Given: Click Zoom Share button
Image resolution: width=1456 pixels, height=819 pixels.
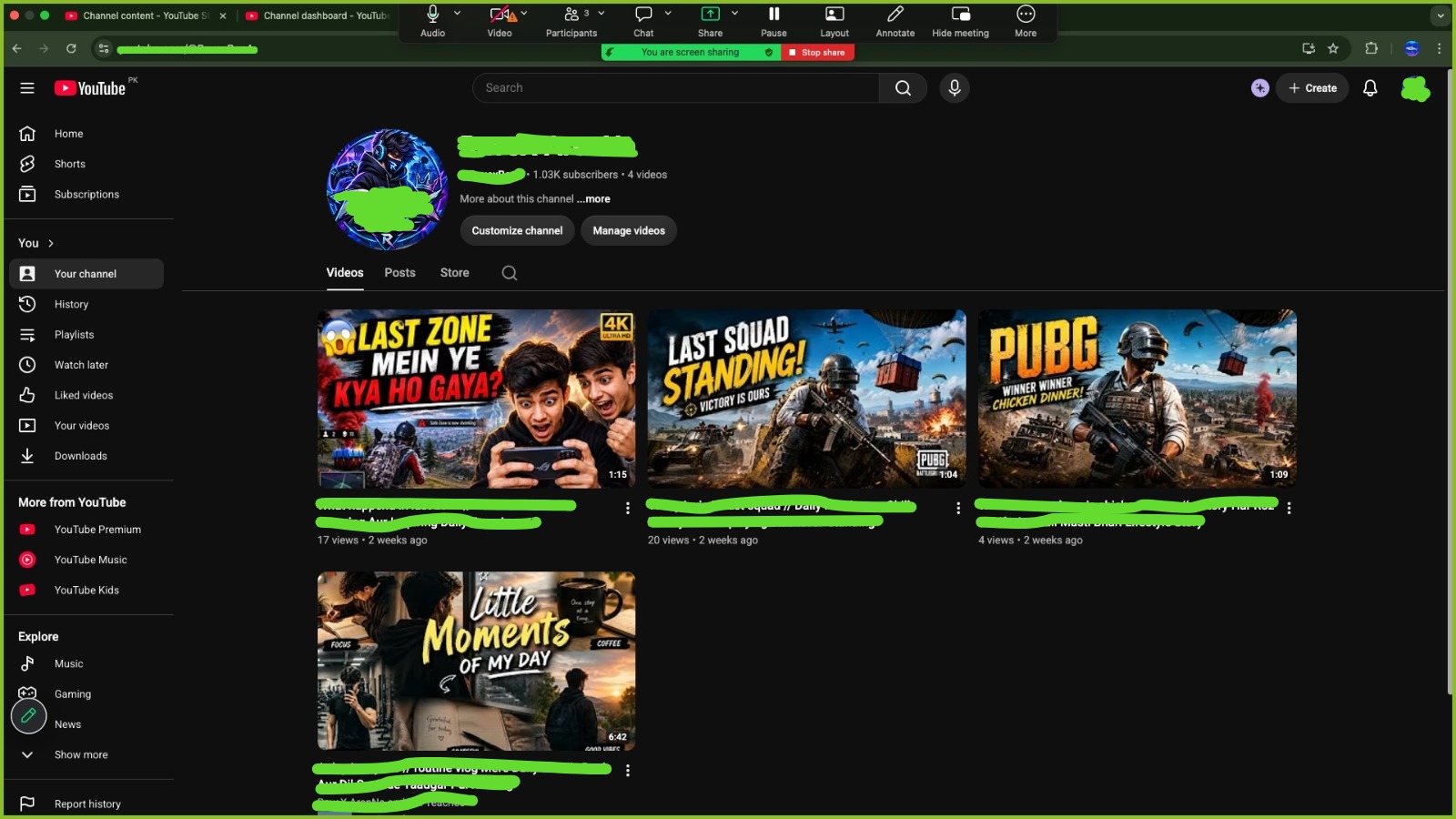Looking at the screenshot, I should point(710,21).
